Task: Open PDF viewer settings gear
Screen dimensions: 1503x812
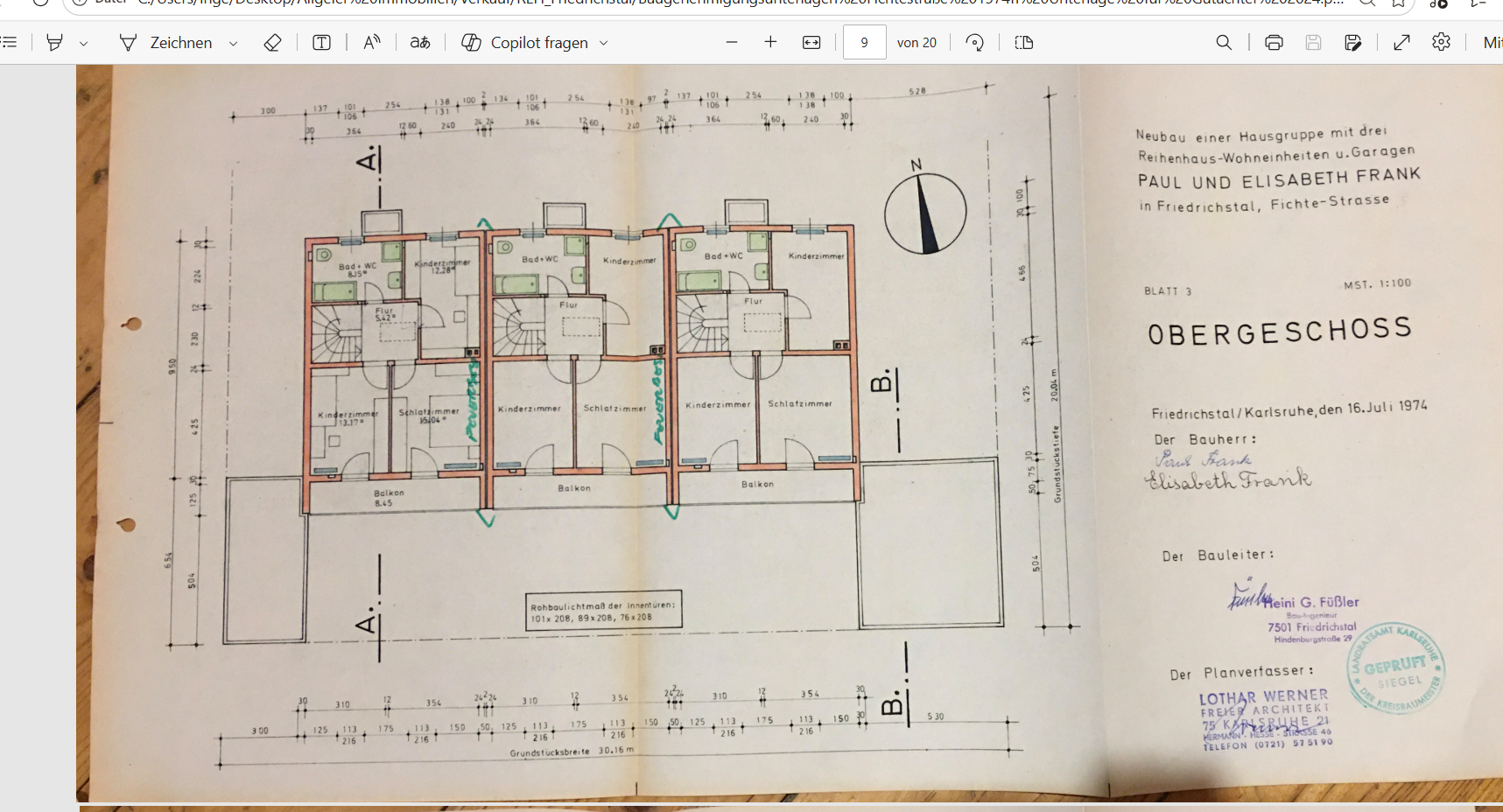Action: (1441, 42)
